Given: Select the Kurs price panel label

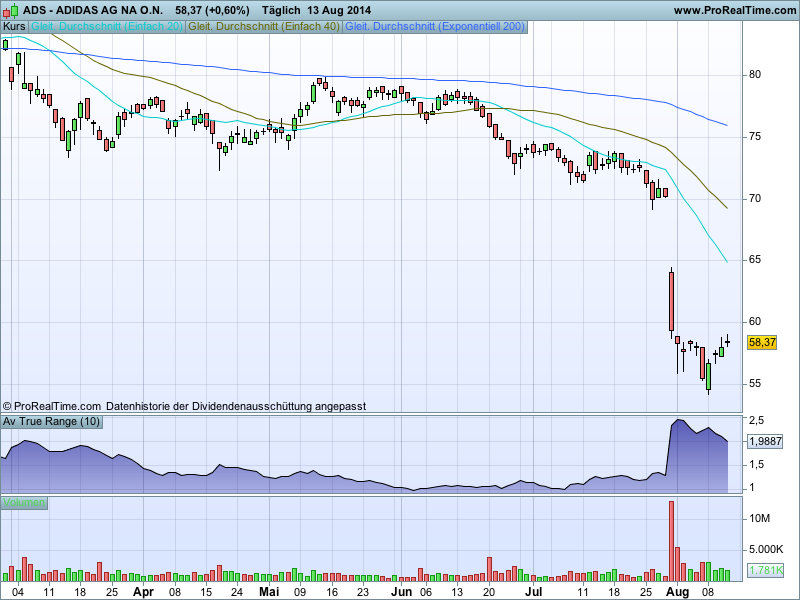Looking at the screenshot, I should pos(15,27).
